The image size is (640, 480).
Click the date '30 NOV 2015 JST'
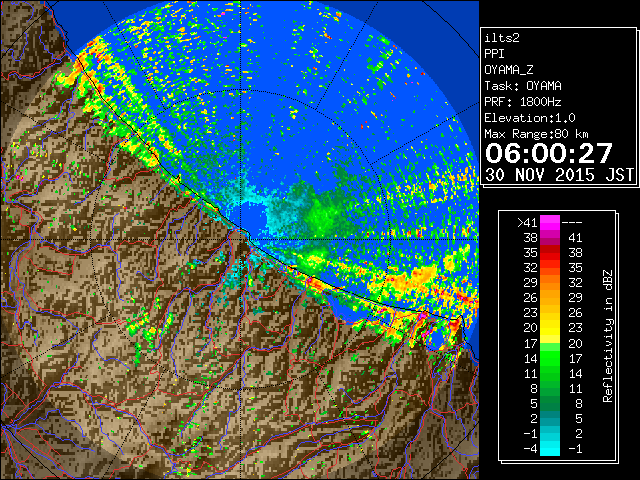(x=559, y=175)
